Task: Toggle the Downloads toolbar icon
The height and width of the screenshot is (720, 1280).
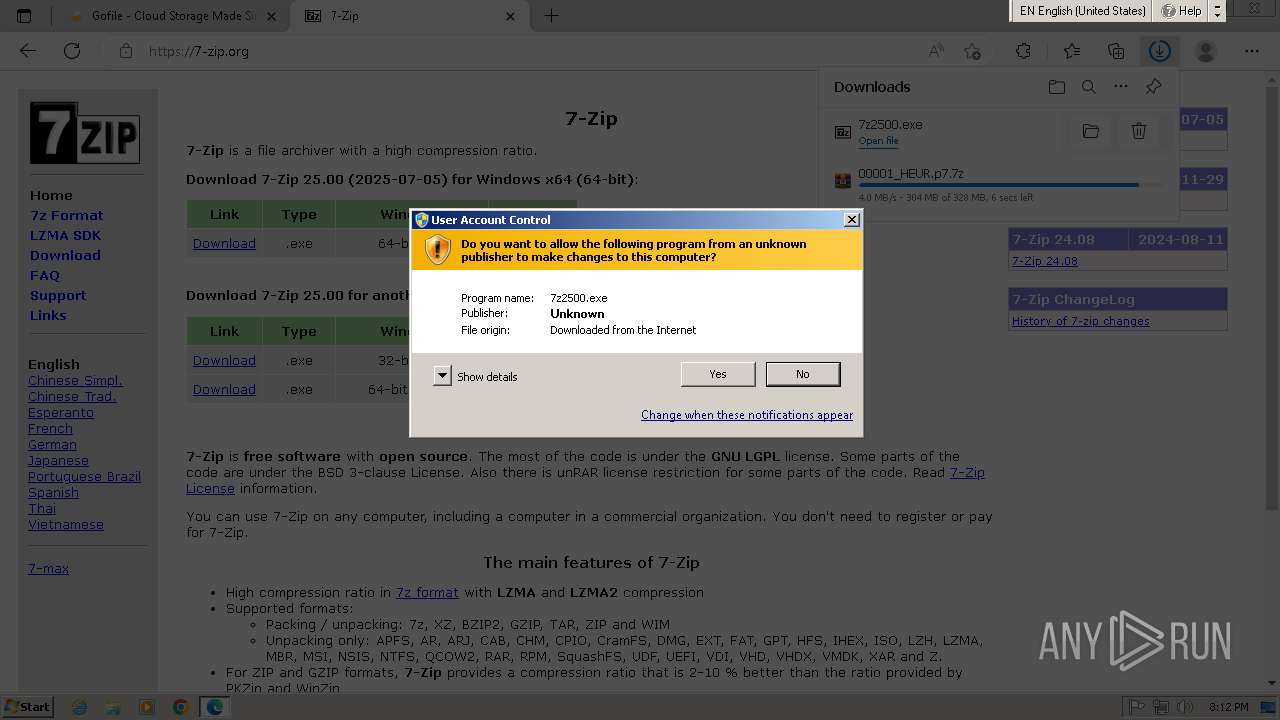Action: (1160, 51)
